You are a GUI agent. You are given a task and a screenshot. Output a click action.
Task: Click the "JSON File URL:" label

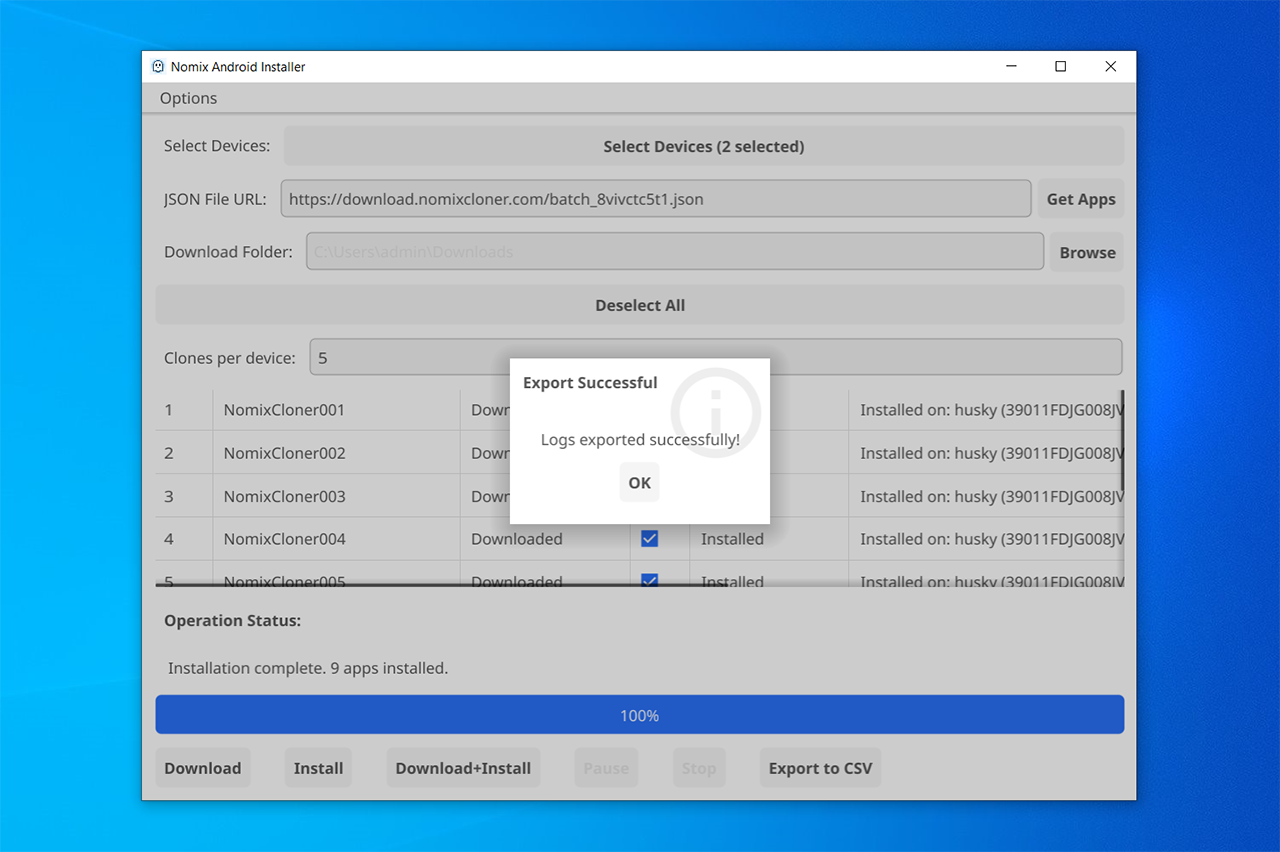[215, 199]
